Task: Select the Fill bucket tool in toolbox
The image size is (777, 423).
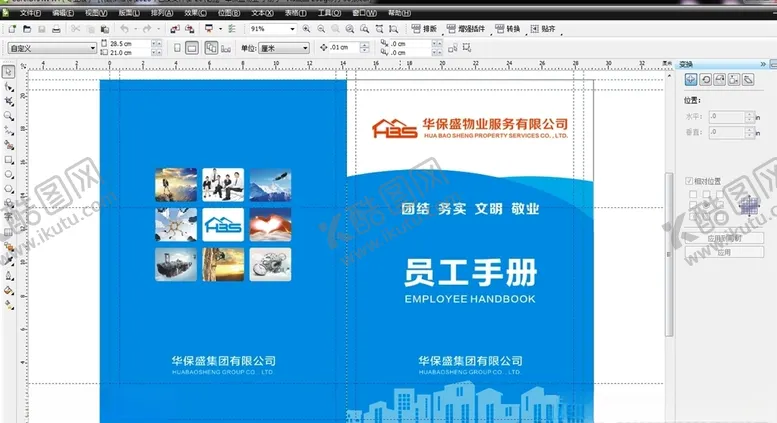Action: [8, 291]
